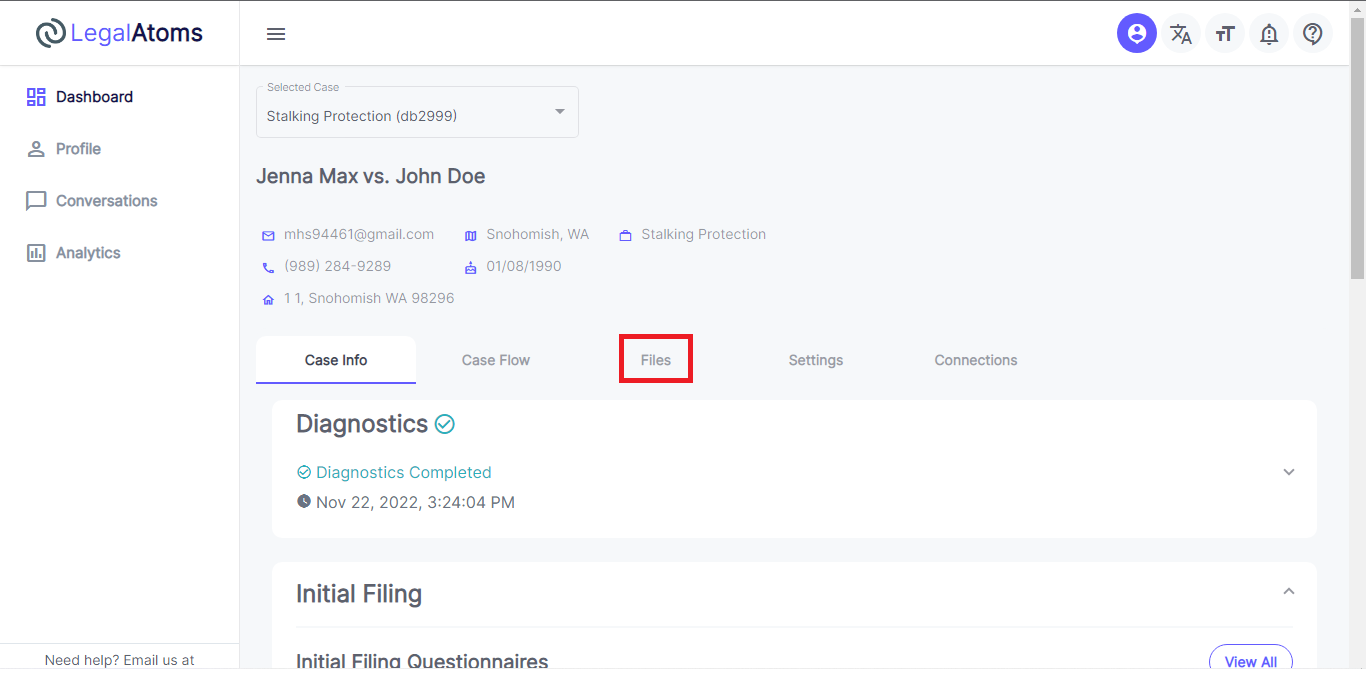Image resolution: width=1366 pixels, height=698 pixels.
Task: Click the Conversations chat bubble icon
Action: coord(36,201)
